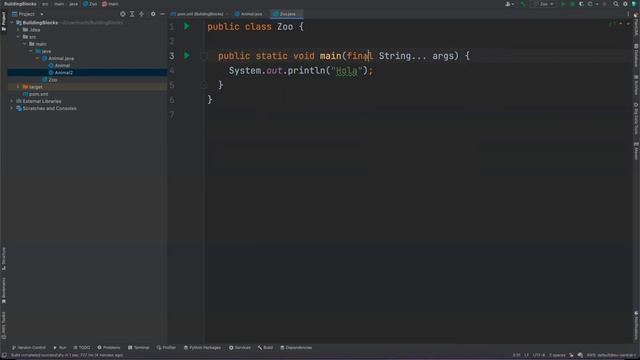Click Expand All icon in Project panel header

(132, 14)
